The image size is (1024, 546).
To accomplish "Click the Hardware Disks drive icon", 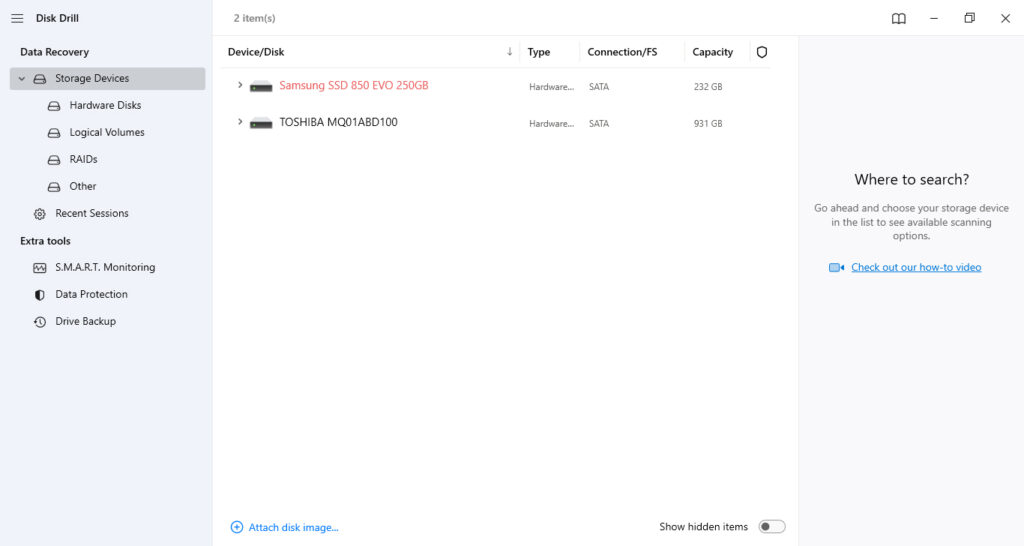I will coord(54,106).
